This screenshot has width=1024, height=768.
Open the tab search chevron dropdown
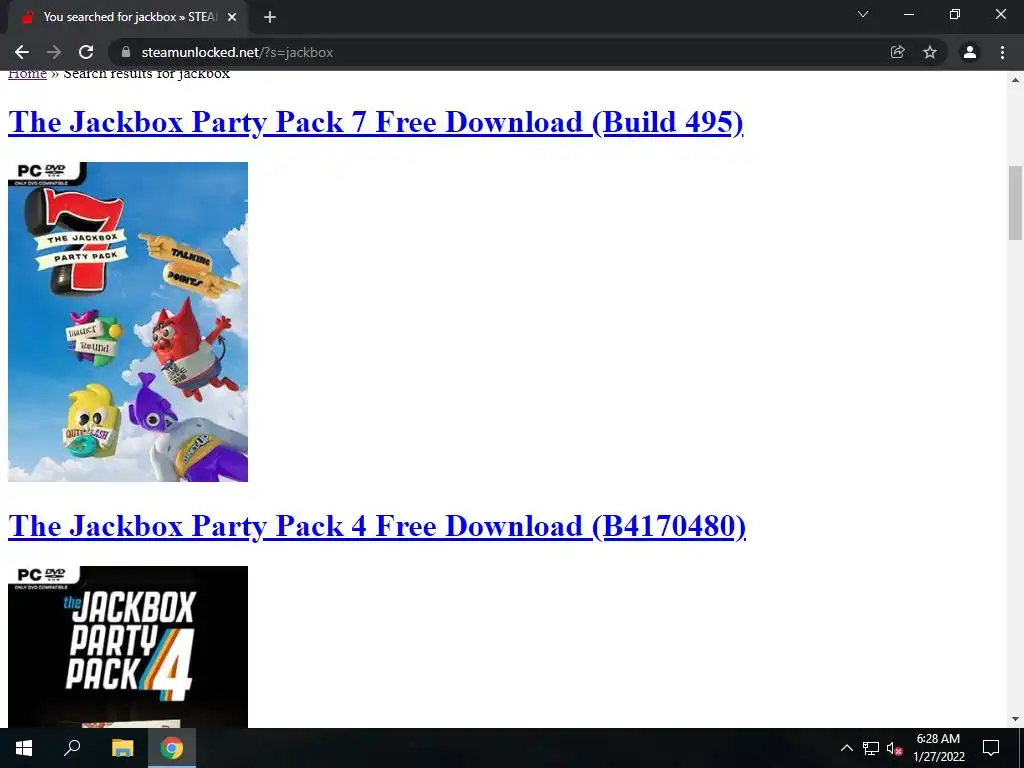[x=863, y=14]
